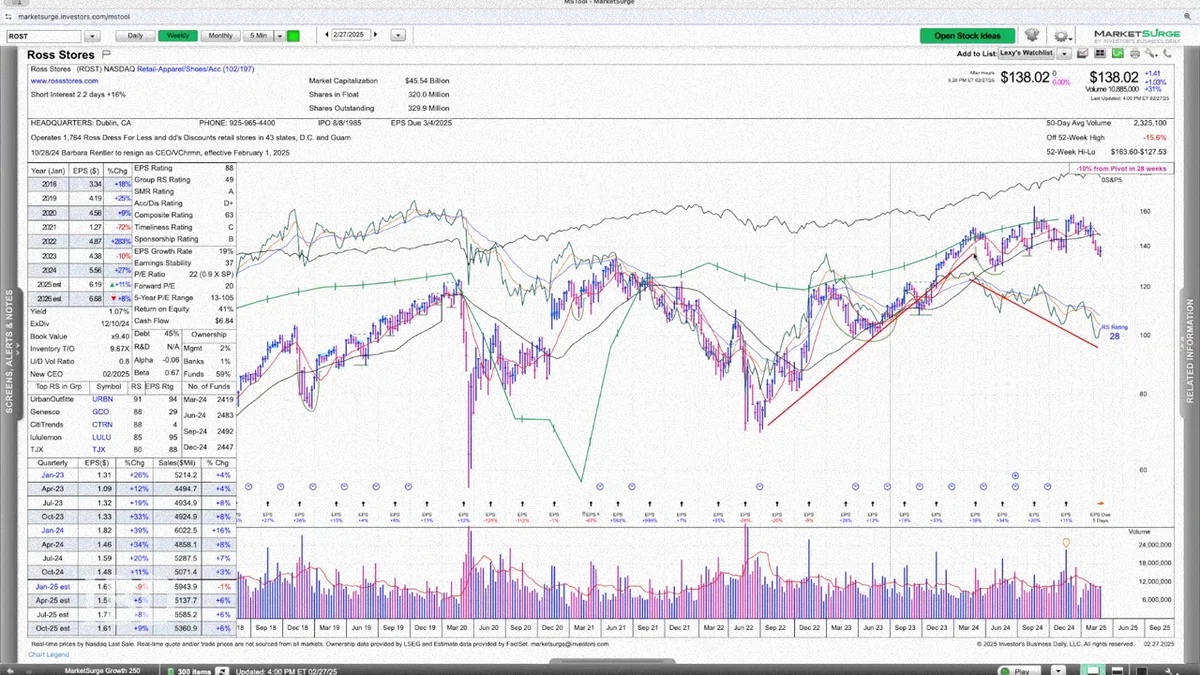Open the www.rossstores.com link
Screen dimensions: 1200x675
coord(64,81)
